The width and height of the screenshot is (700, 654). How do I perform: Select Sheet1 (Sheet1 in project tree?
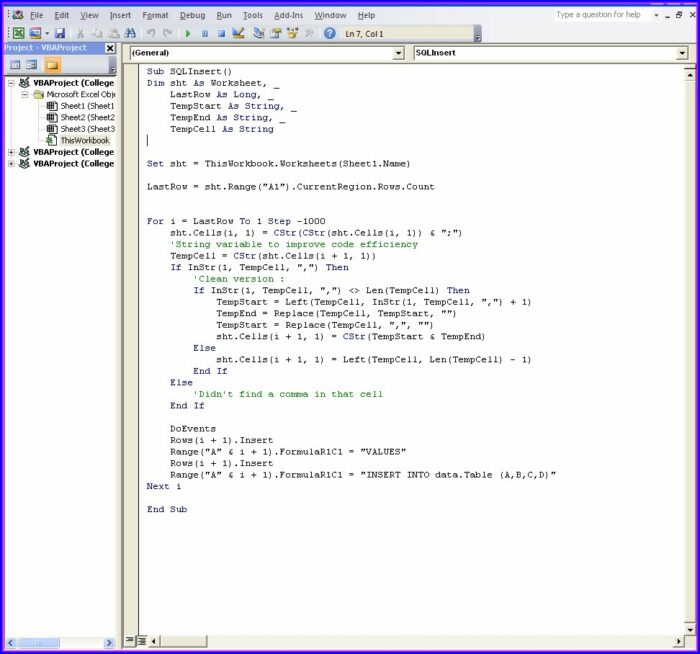click(80, 106)
